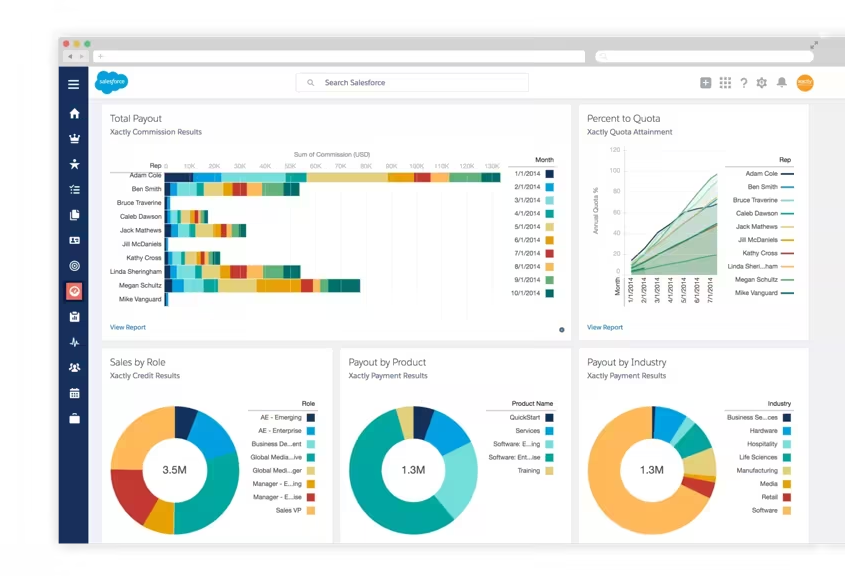Open View Report under Total Payout

click(x=128, y=327)
